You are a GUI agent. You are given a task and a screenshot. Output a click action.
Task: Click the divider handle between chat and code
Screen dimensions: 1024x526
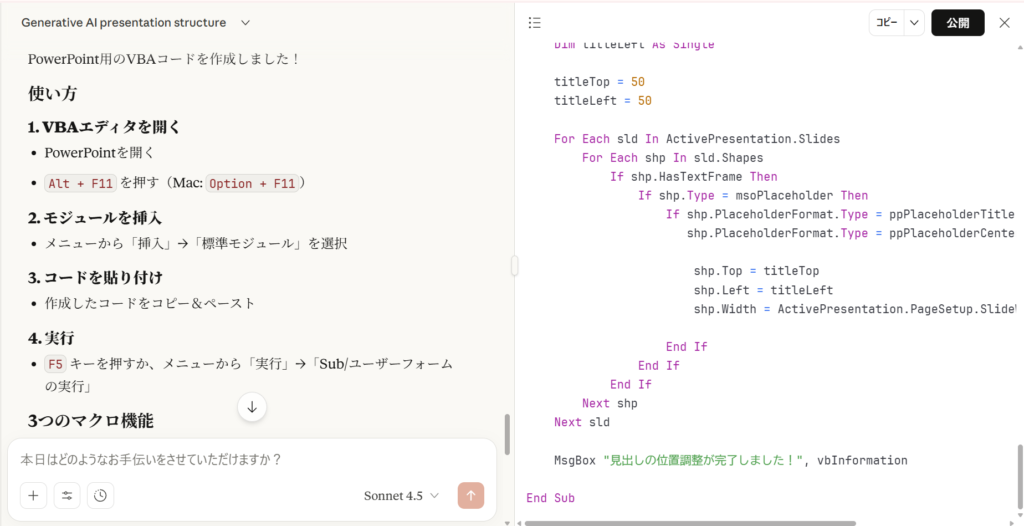514,265
